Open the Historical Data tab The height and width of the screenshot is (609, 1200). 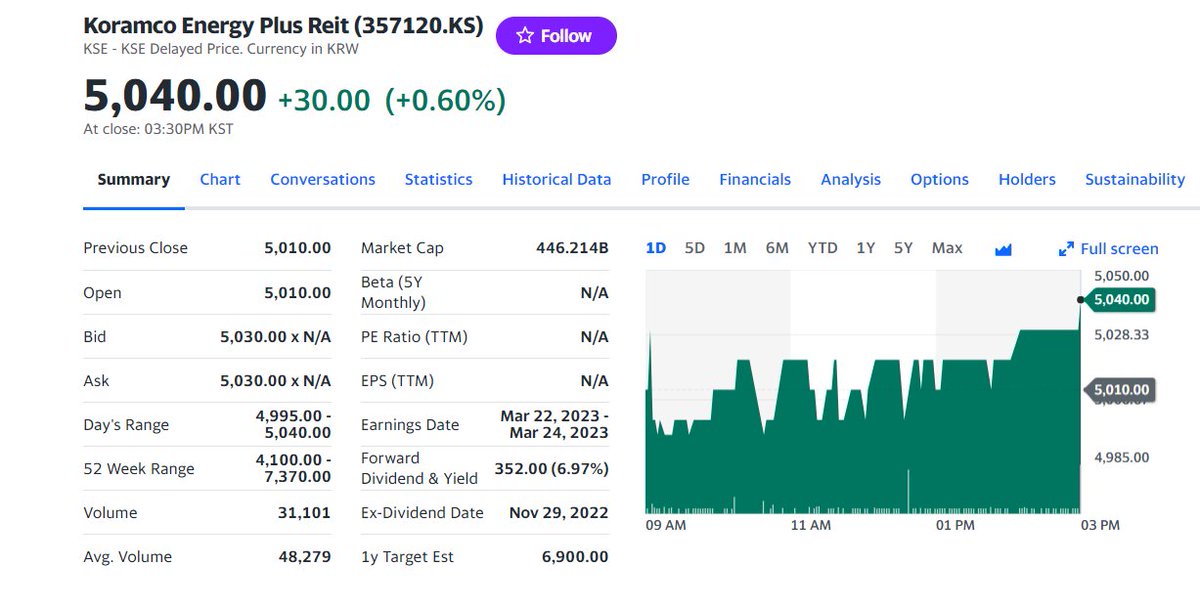(556, 180)
